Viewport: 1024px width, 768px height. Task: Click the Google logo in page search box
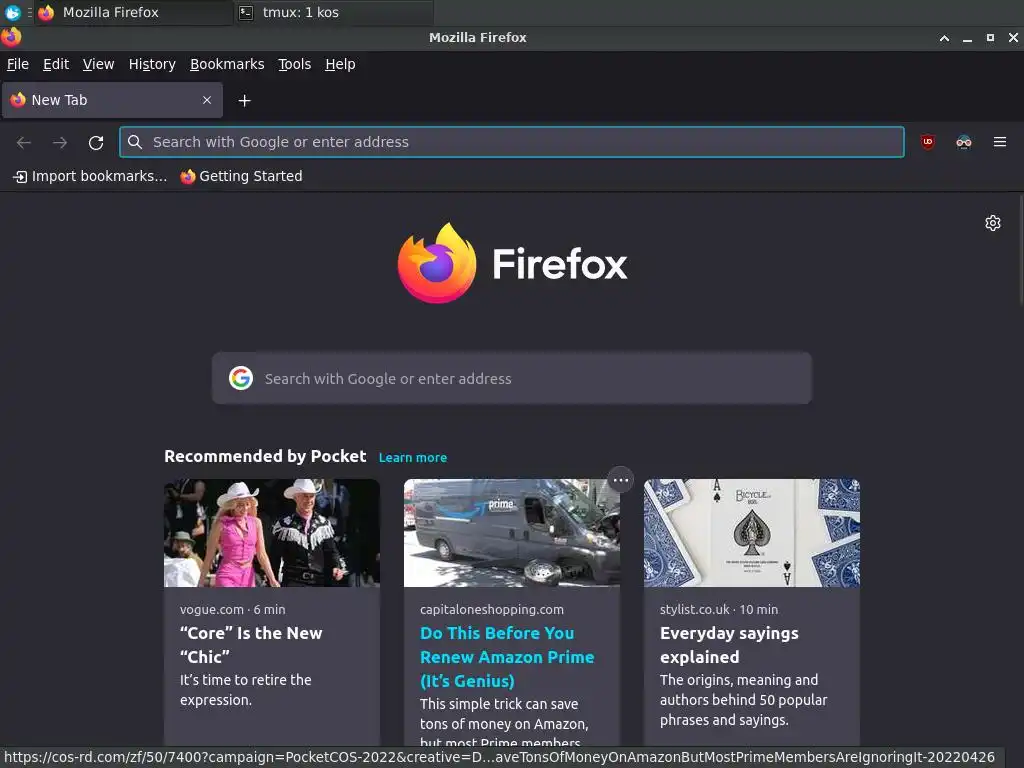click(240, 378)
